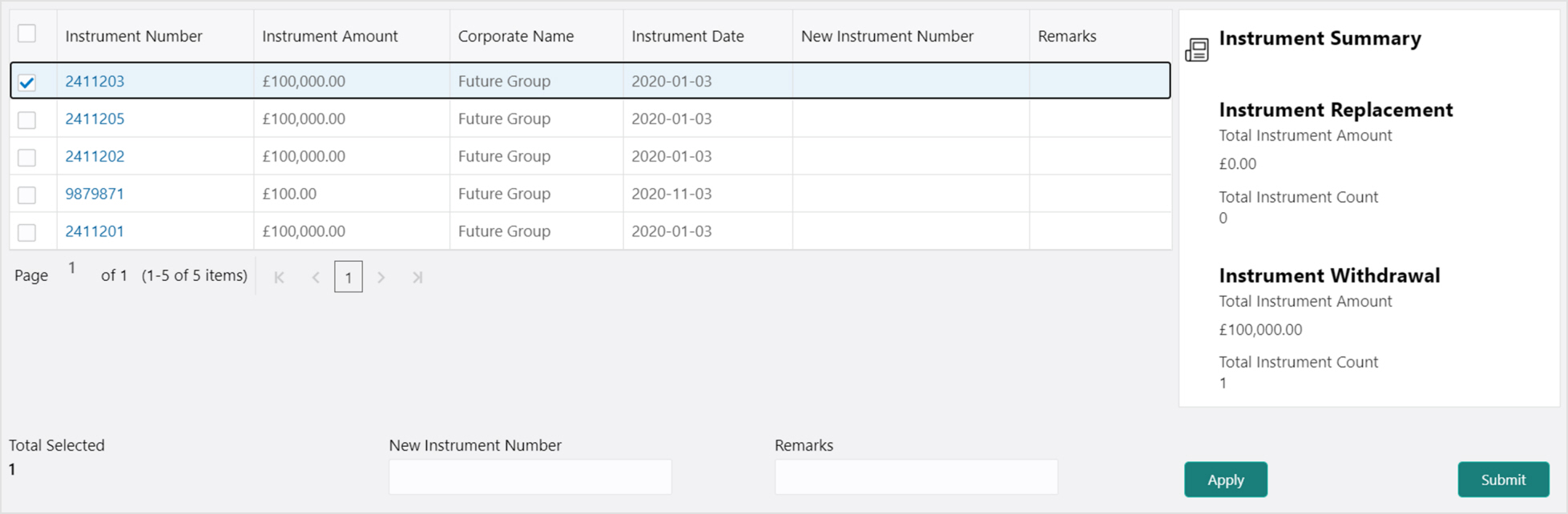
Task: Select page 1 in pagination
Action: pos(349,277)
